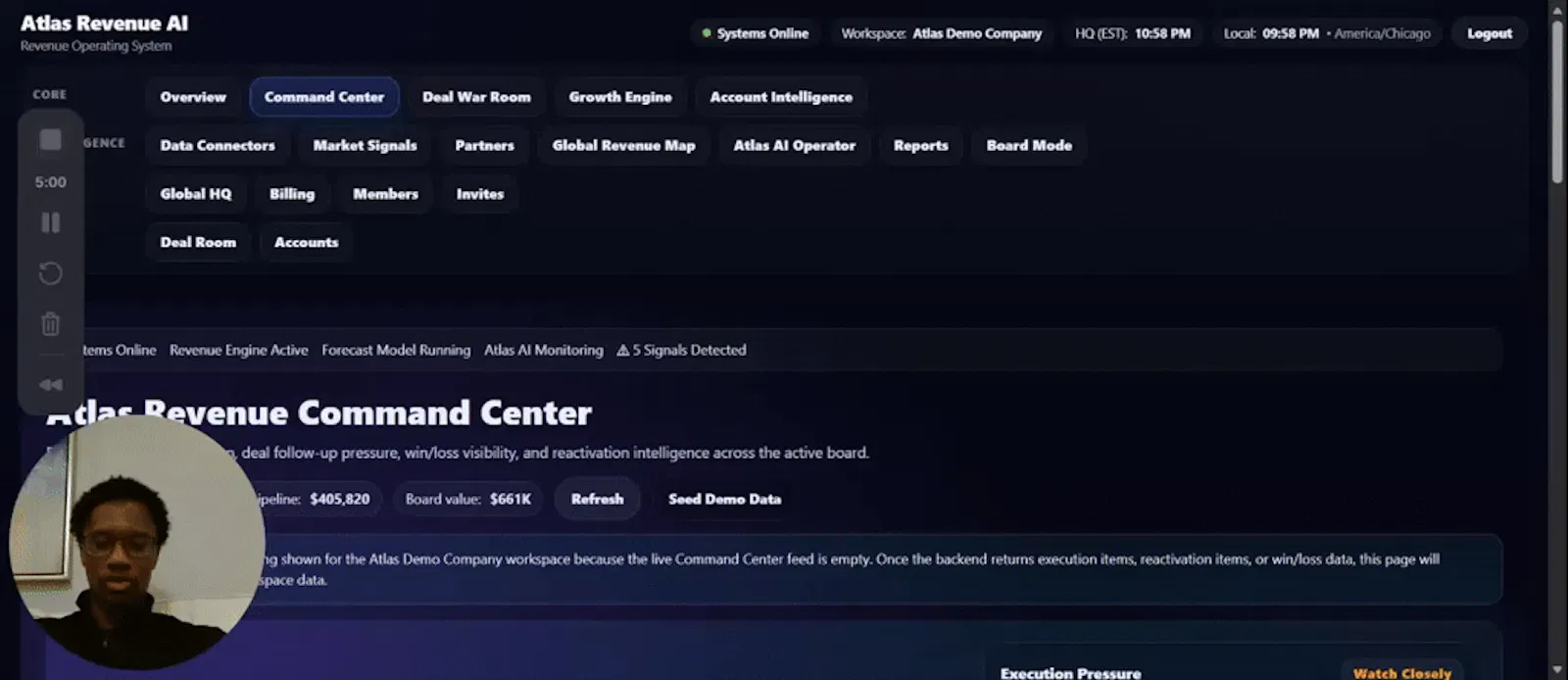
Task: Delete recording with the trash icon
Action: pyautogui.click(x=50, y=323)
